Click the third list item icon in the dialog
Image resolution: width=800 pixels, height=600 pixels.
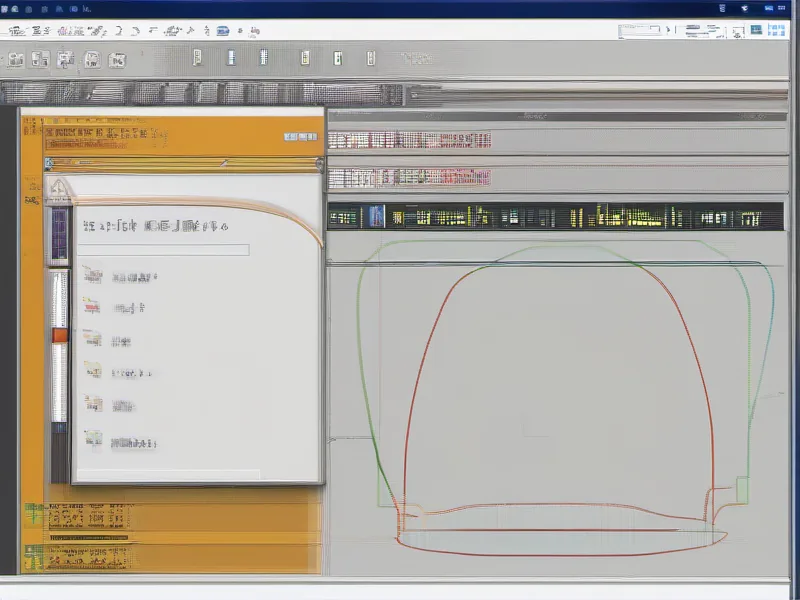tap(92, 340)
